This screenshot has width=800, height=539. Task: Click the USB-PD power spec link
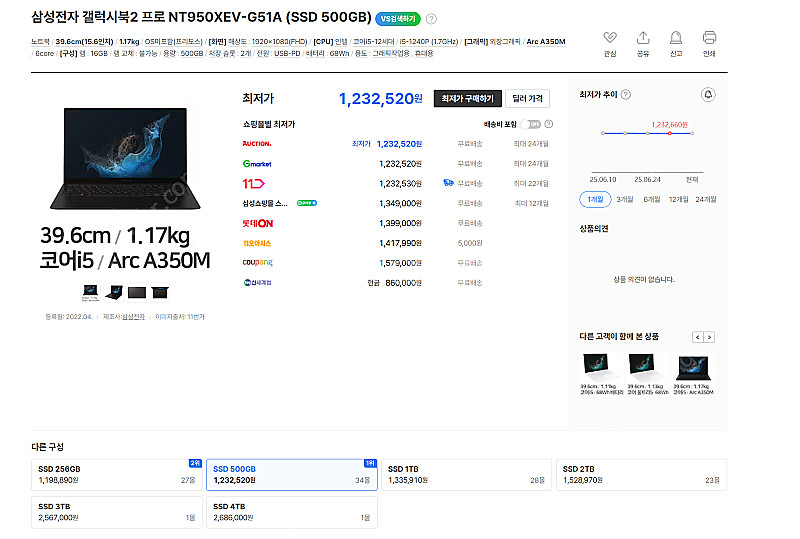coord(287,53)
